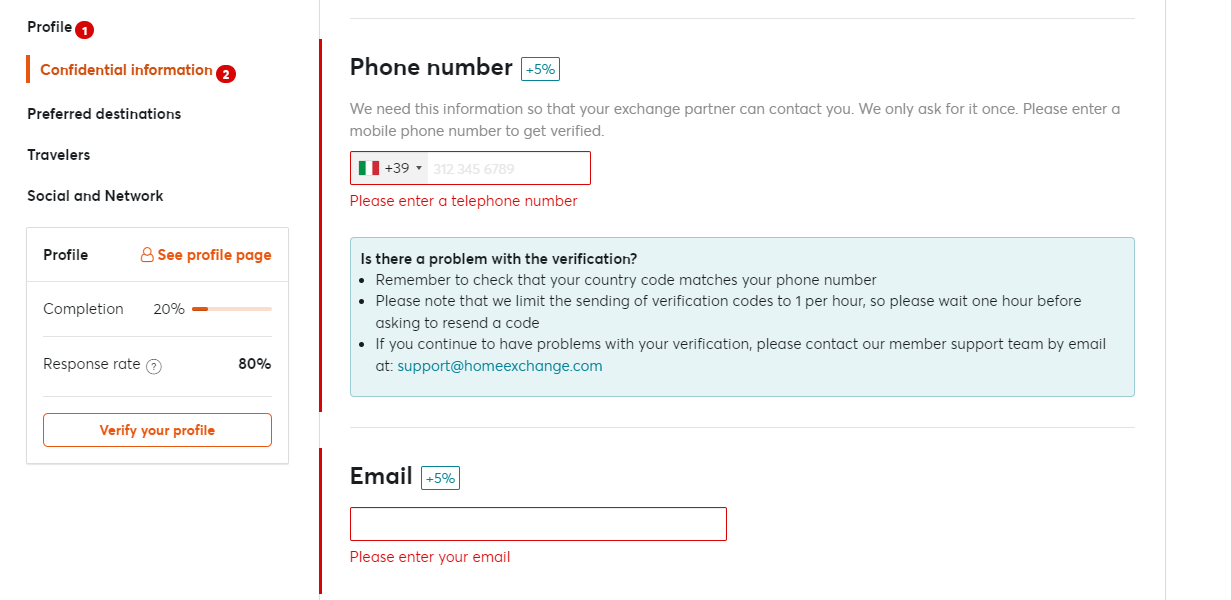Viewport: 1231px width, 600px height.
Task: Focus the phone number input field
Action: click(x=509, y=168)
